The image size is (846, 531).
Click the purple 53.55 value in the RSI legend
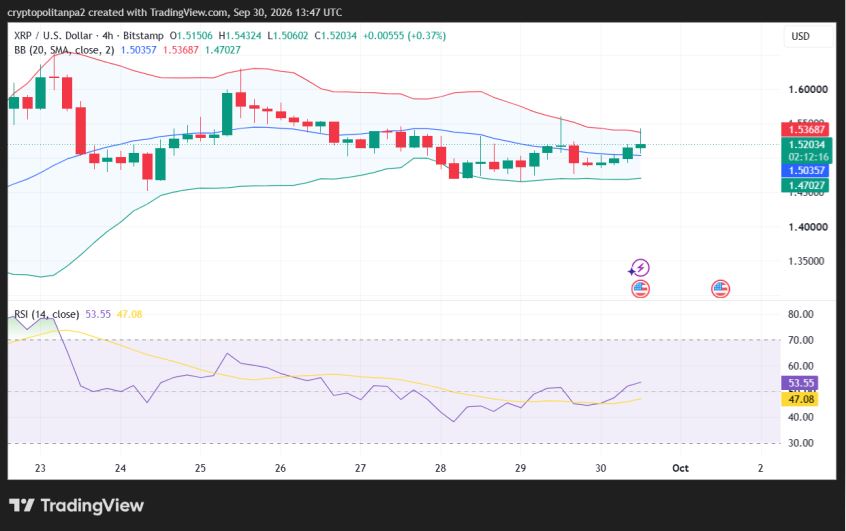(98, 314)
